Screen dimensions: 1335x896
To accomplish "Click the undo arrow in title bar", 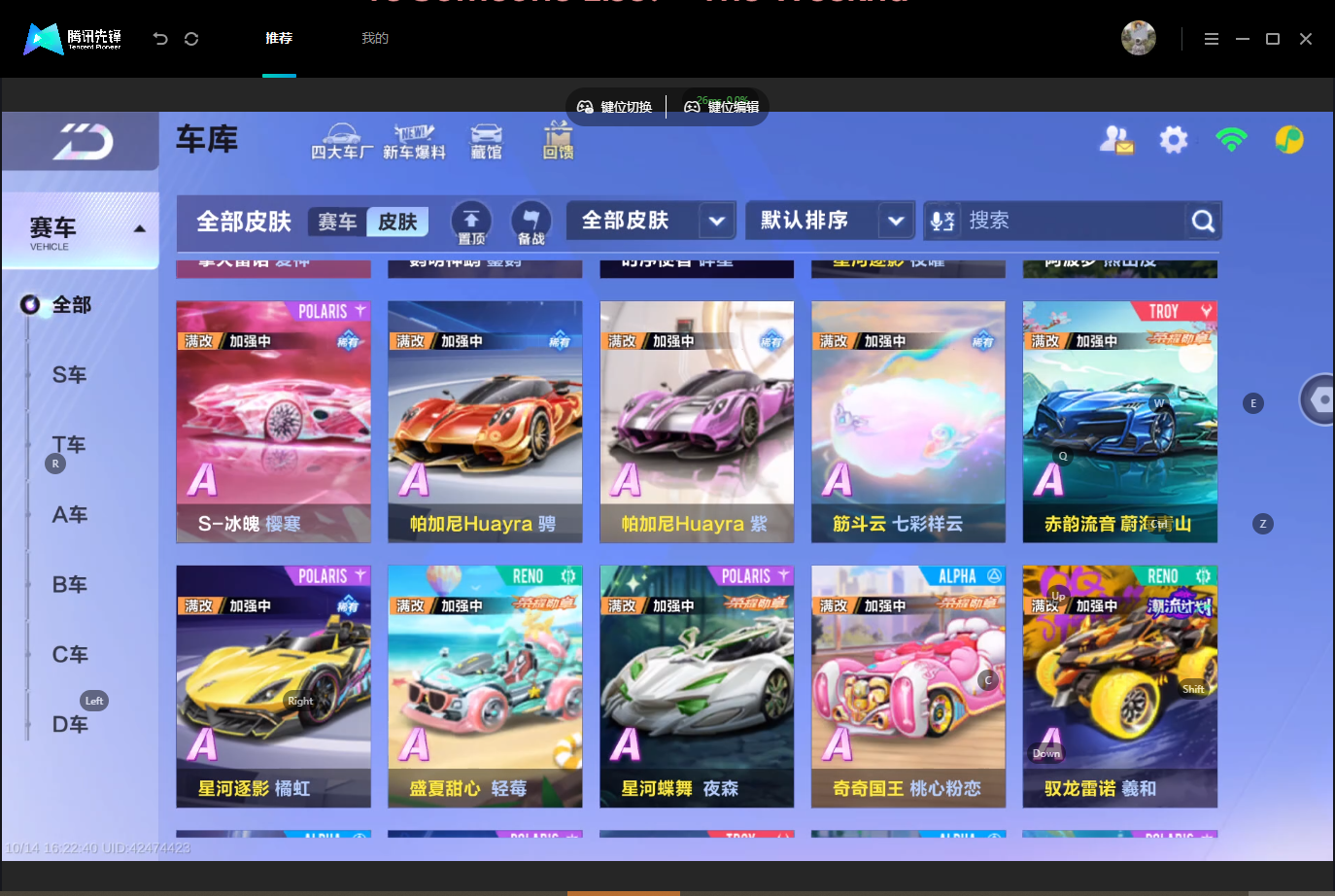I will (160, 39).
